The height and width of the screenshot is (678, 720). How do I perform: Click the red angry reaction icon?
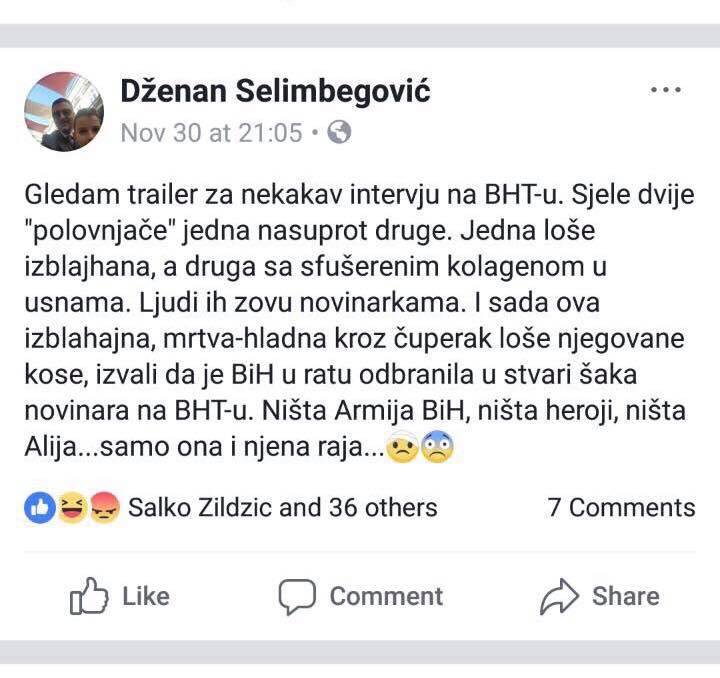(102, 508)
